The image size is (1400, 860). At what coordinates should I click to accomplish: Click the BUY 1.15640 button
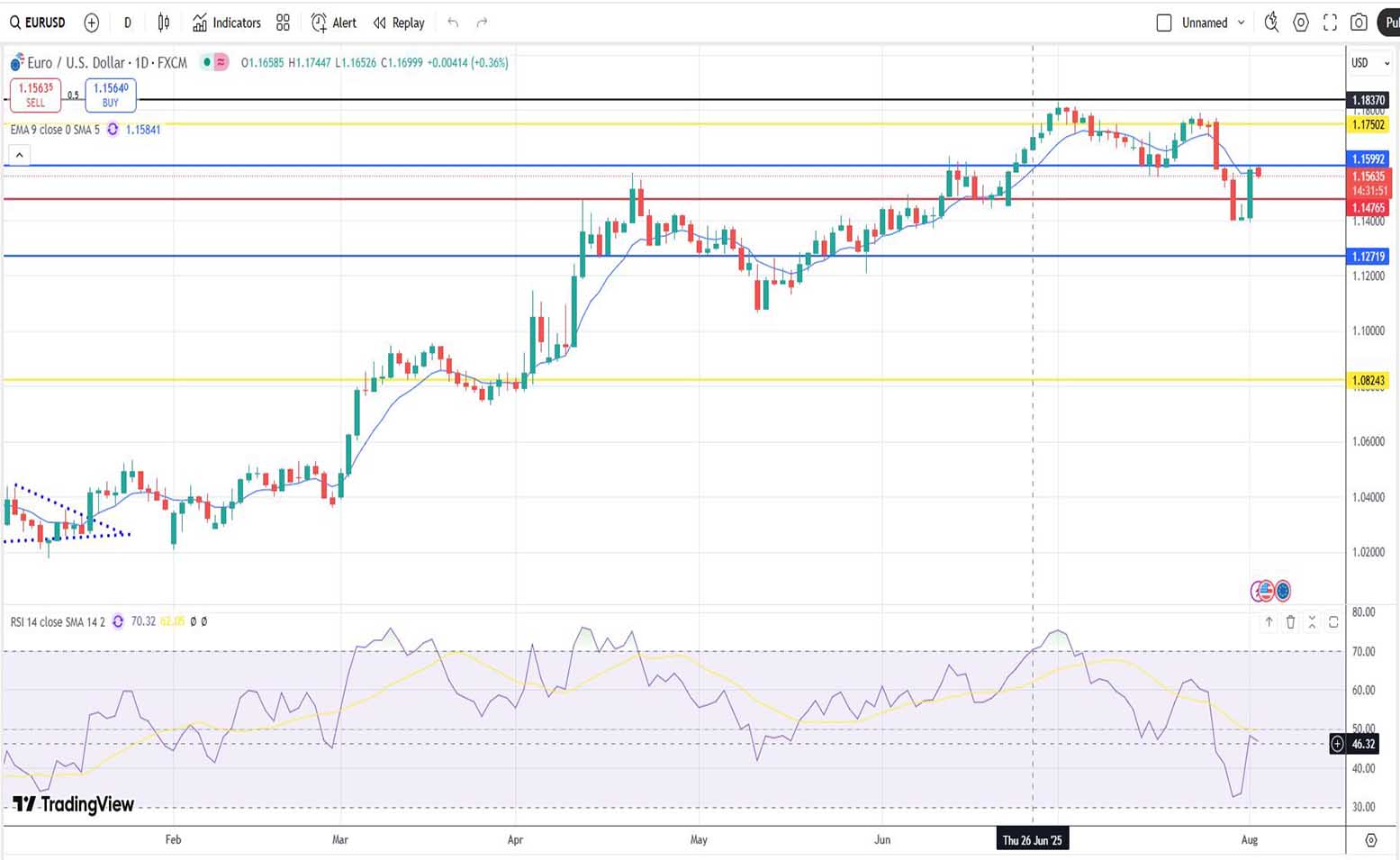pos(111,95)
